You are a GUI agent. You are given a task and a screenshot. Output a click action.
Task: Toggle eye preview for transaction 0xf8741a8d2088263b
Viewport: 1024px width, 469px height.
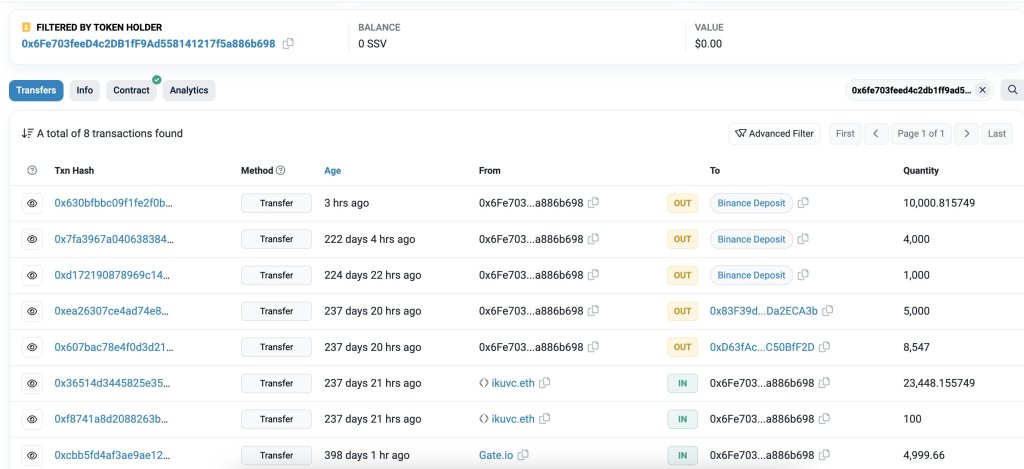click(x=32, y=419)
